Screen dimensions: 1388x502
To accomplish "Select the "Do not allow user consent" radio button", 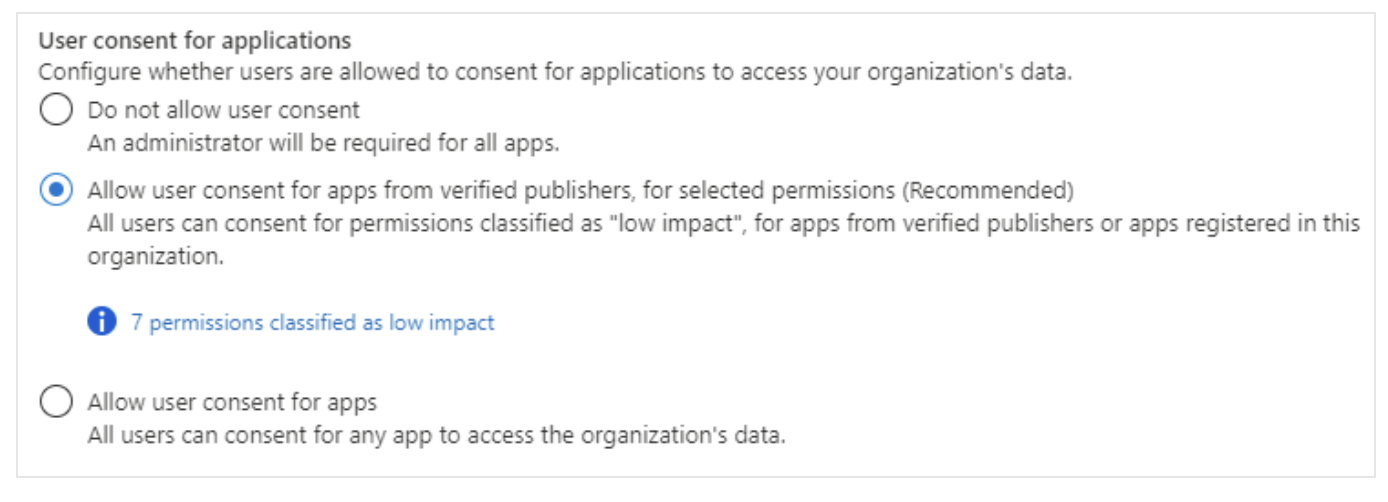I will point(55,109).
